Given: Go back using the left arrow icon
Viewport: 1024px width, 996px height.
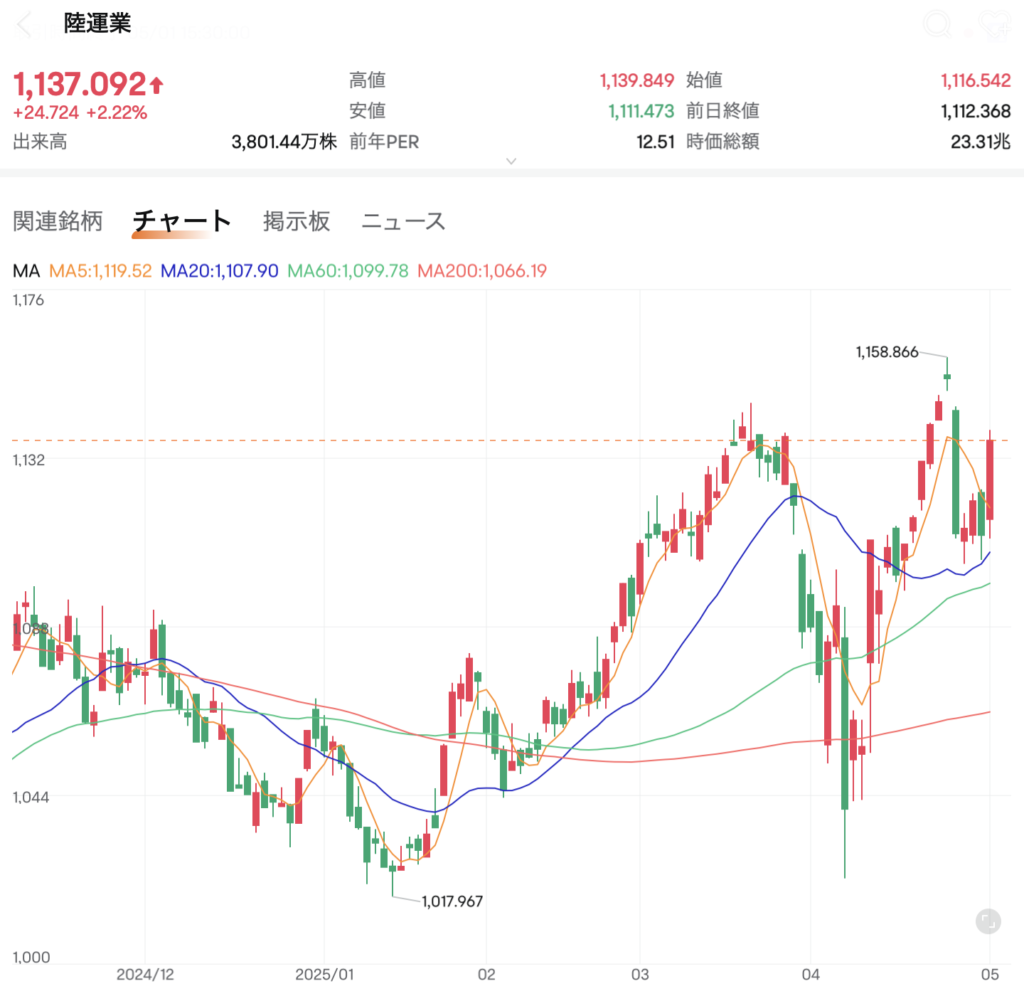Looking at the screenshot, I should pos(24,25).
